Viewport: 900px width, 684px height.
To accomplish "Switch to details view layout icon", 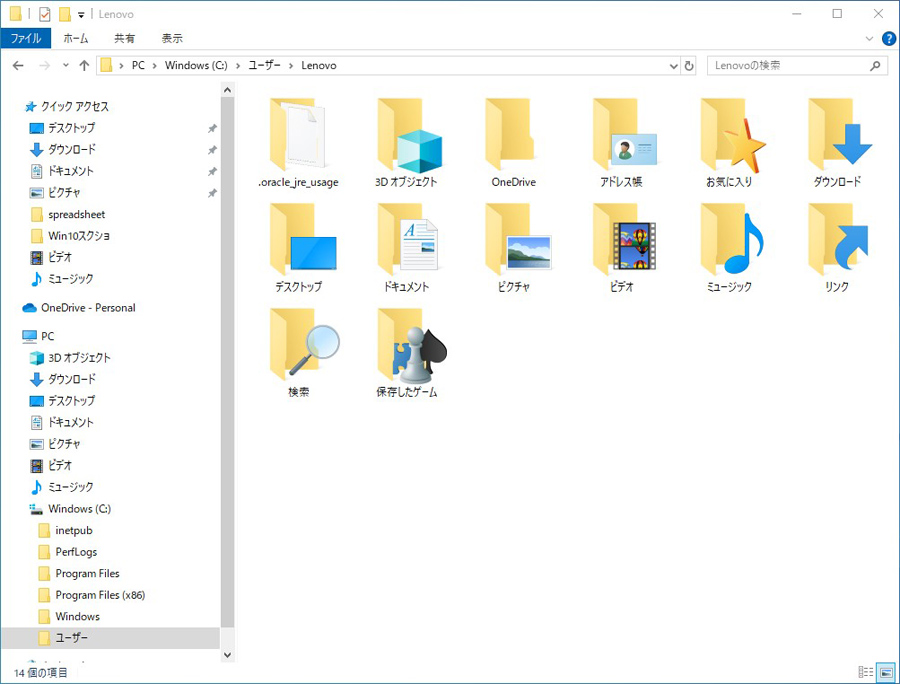I will click(865, 671).
